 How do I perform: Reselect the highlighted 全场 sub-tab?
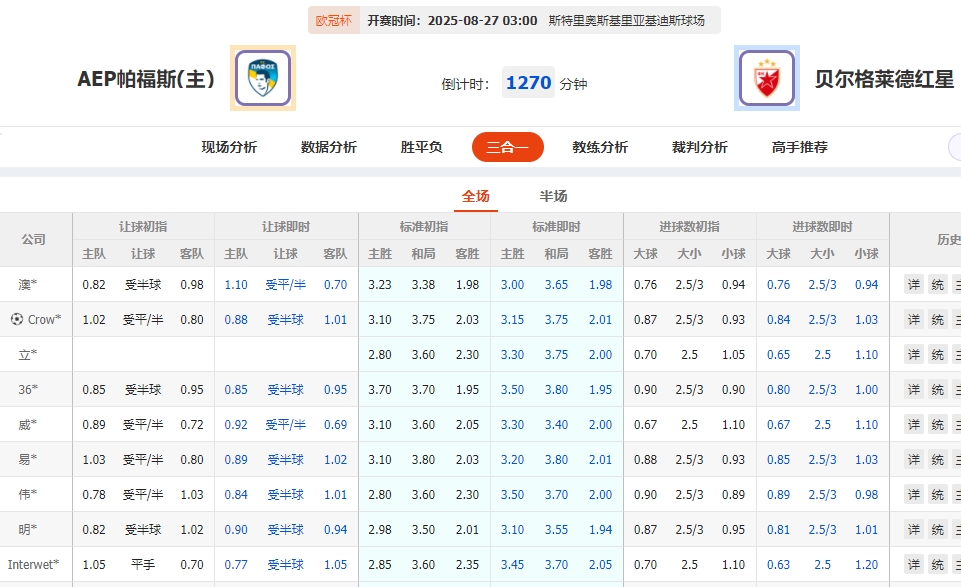475,196
